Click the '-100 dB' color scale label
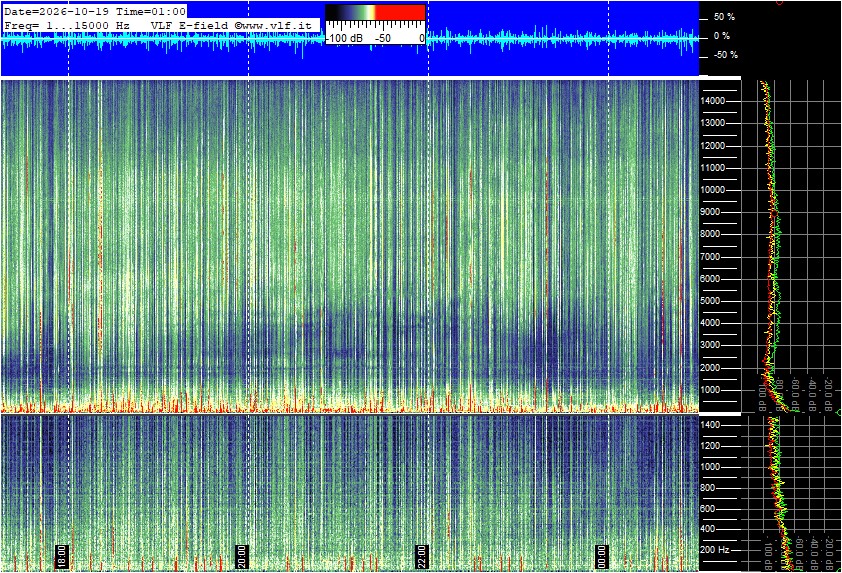Screen dimensions: 842x573 click(344, 39)
